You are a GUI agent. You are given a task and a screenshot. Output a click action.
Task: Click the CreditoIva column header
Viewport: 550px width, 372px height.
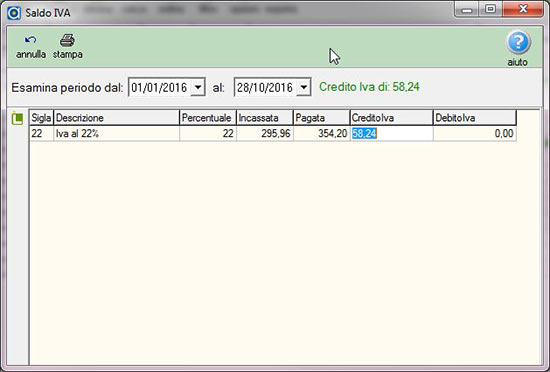tap(391, 118)
